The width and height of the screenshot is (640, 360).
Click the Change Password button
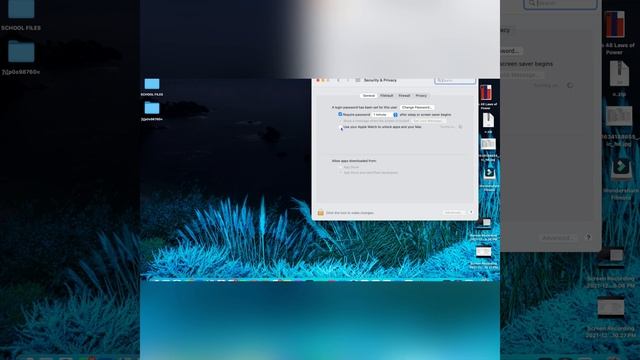click(416, 107)
